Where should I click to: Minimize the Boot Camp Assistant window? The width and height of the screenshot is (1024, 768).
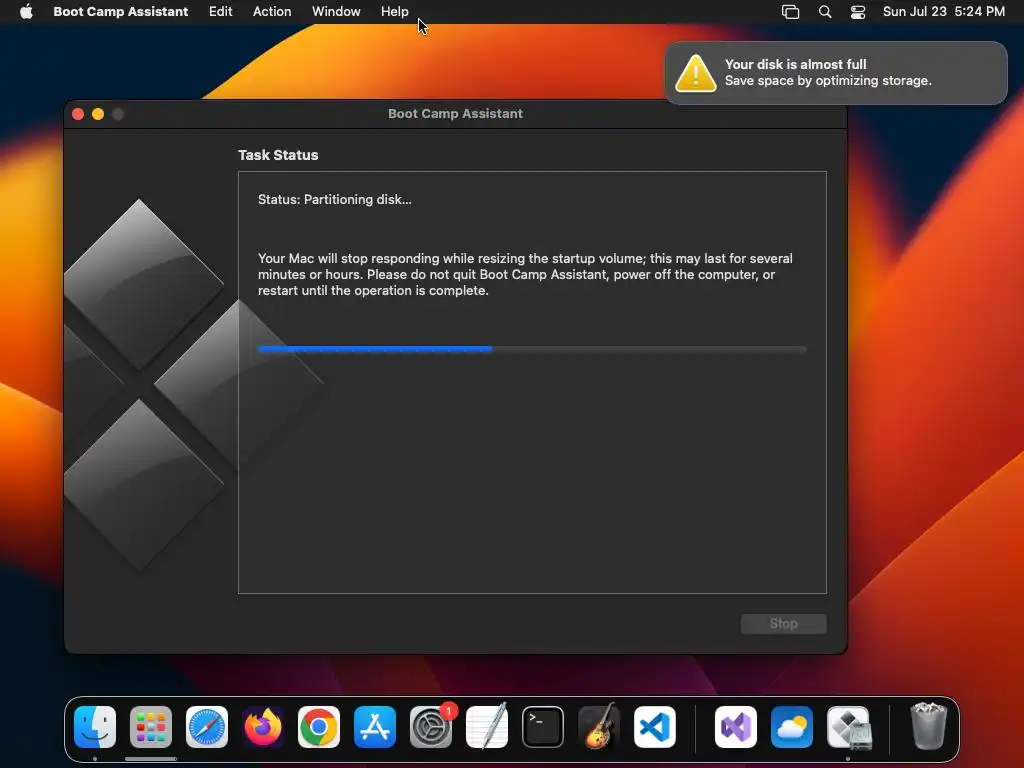tap(98, 114)
